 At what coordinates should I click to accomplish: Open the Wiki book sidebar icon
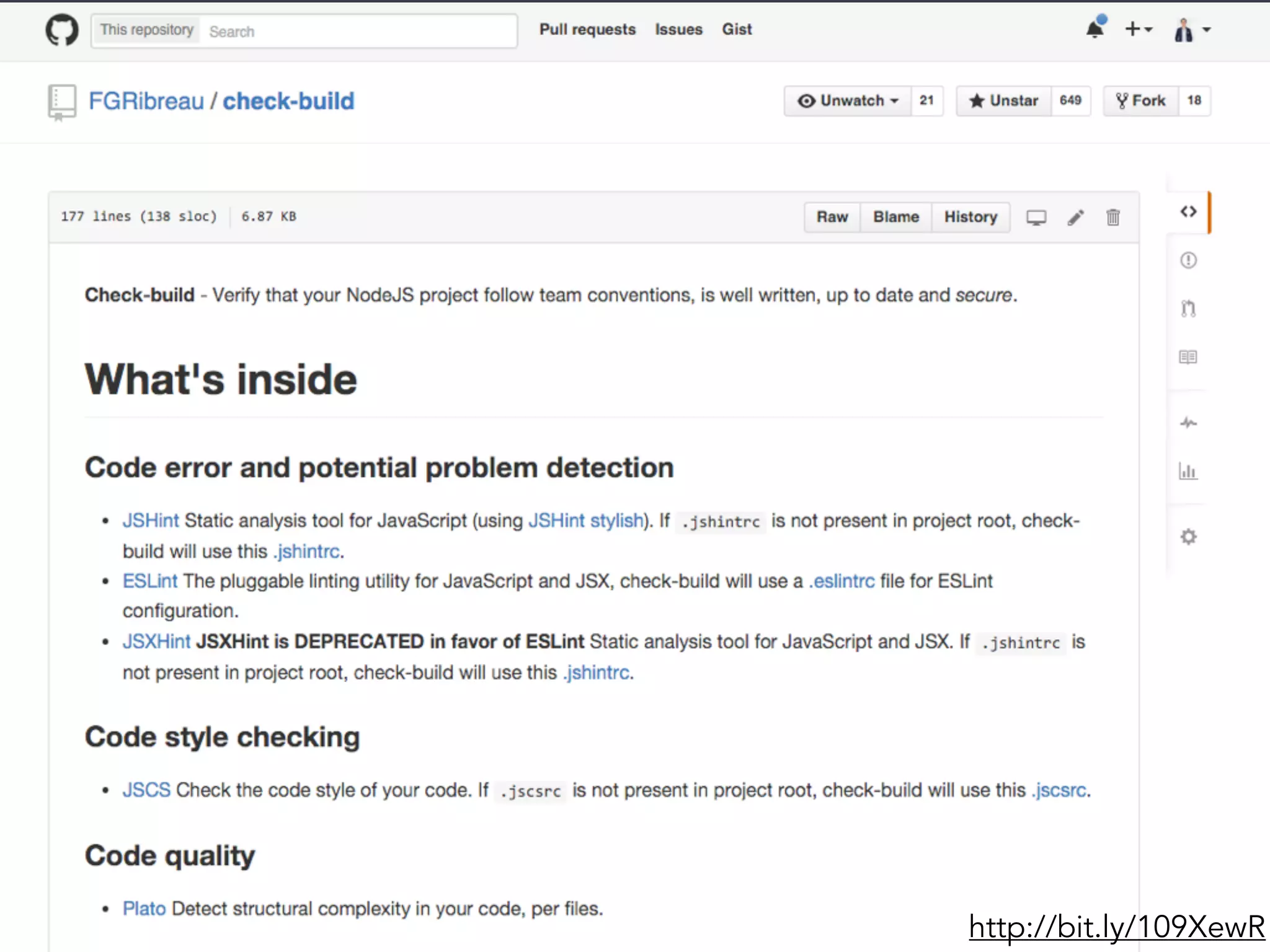[1188, 357]
